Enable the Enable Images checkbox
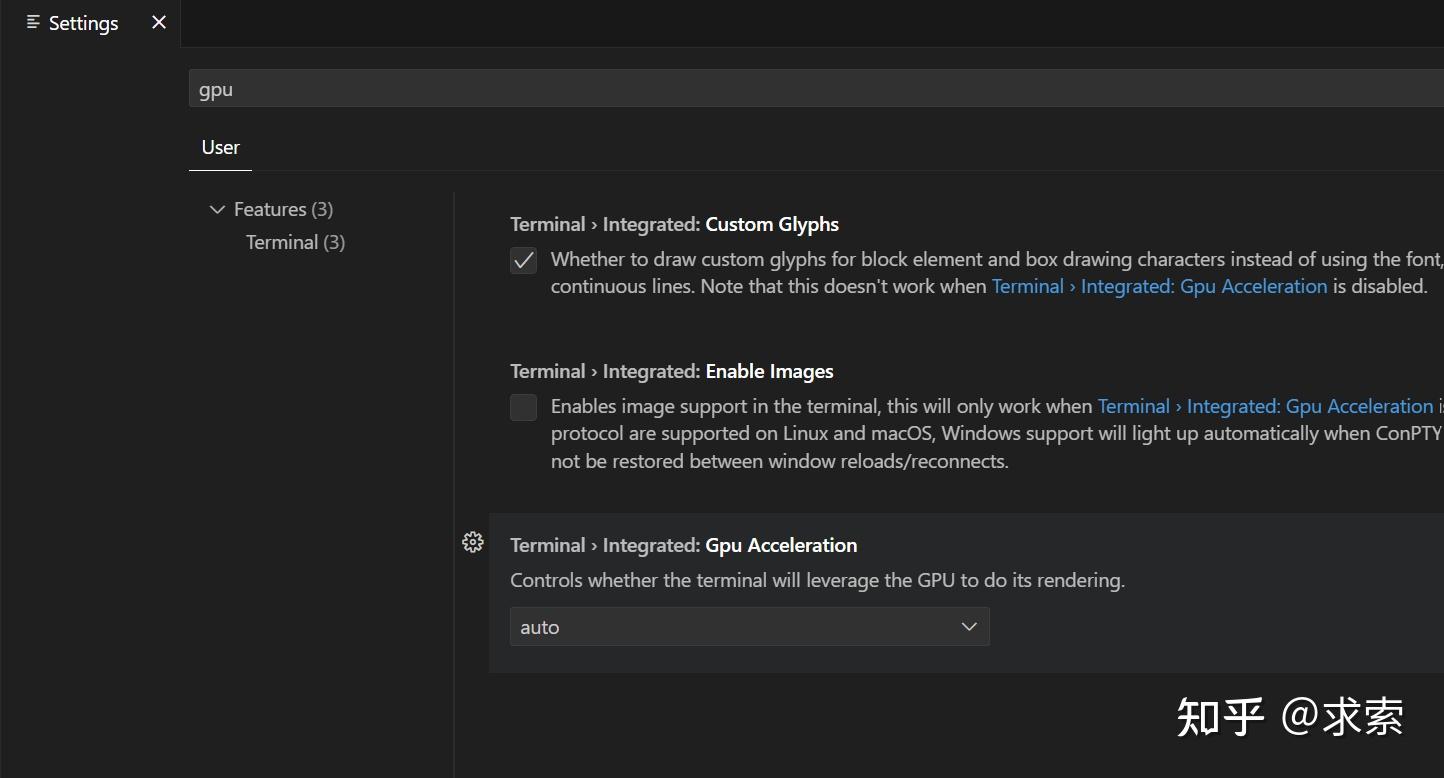The width and height of the screenshot is (1444, 778). (x=523, y=407)
